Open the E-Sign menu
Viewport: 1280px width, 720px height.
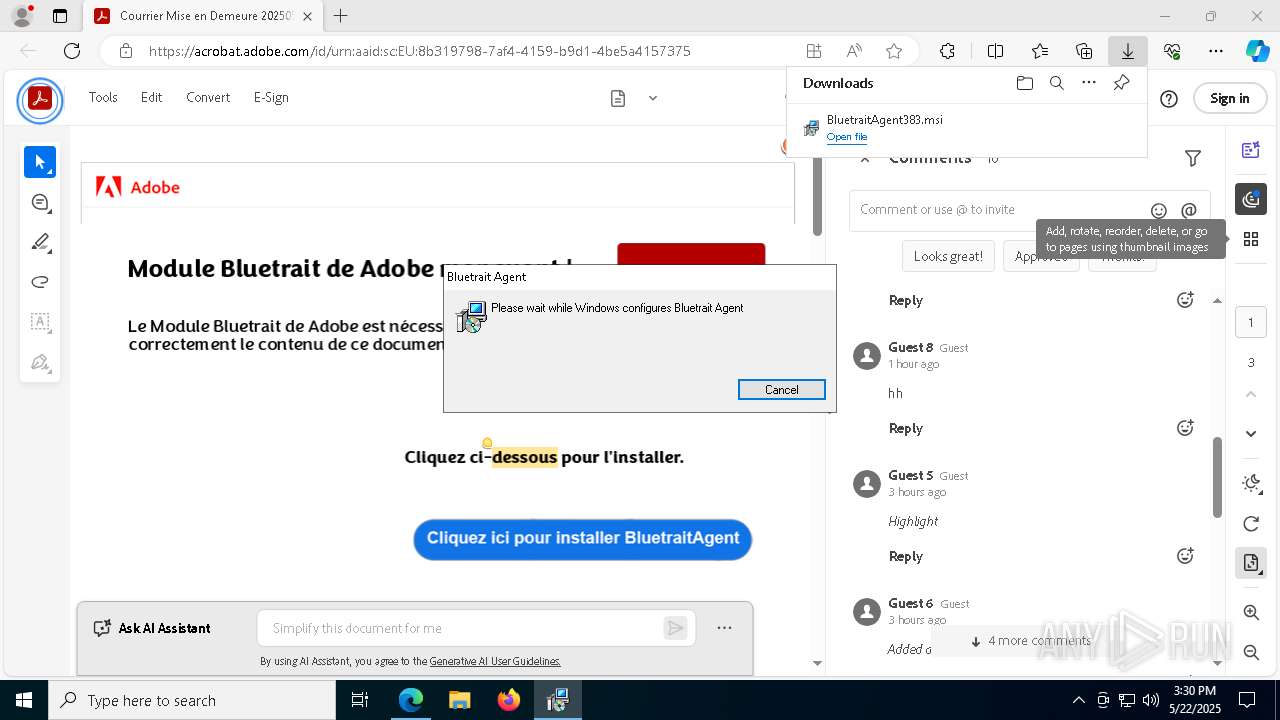271,97
